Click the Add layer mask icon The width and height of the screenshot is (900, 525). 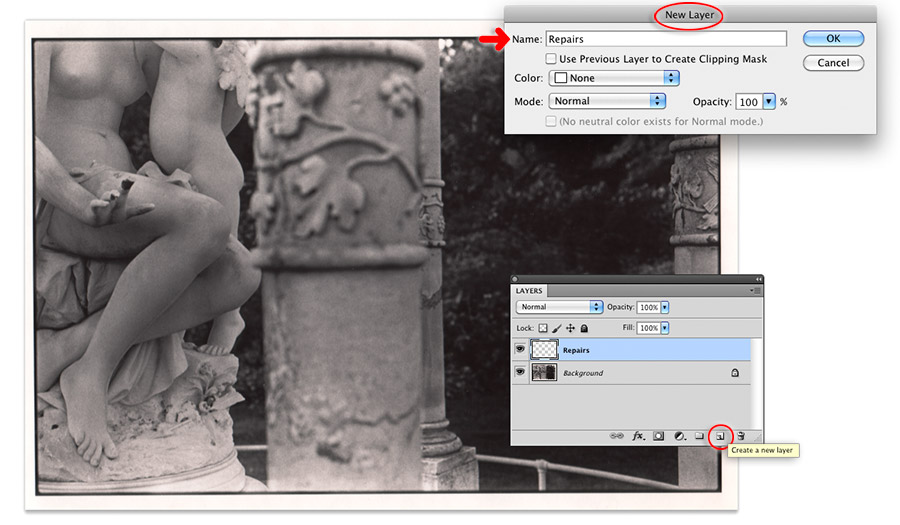click(659, 436)
